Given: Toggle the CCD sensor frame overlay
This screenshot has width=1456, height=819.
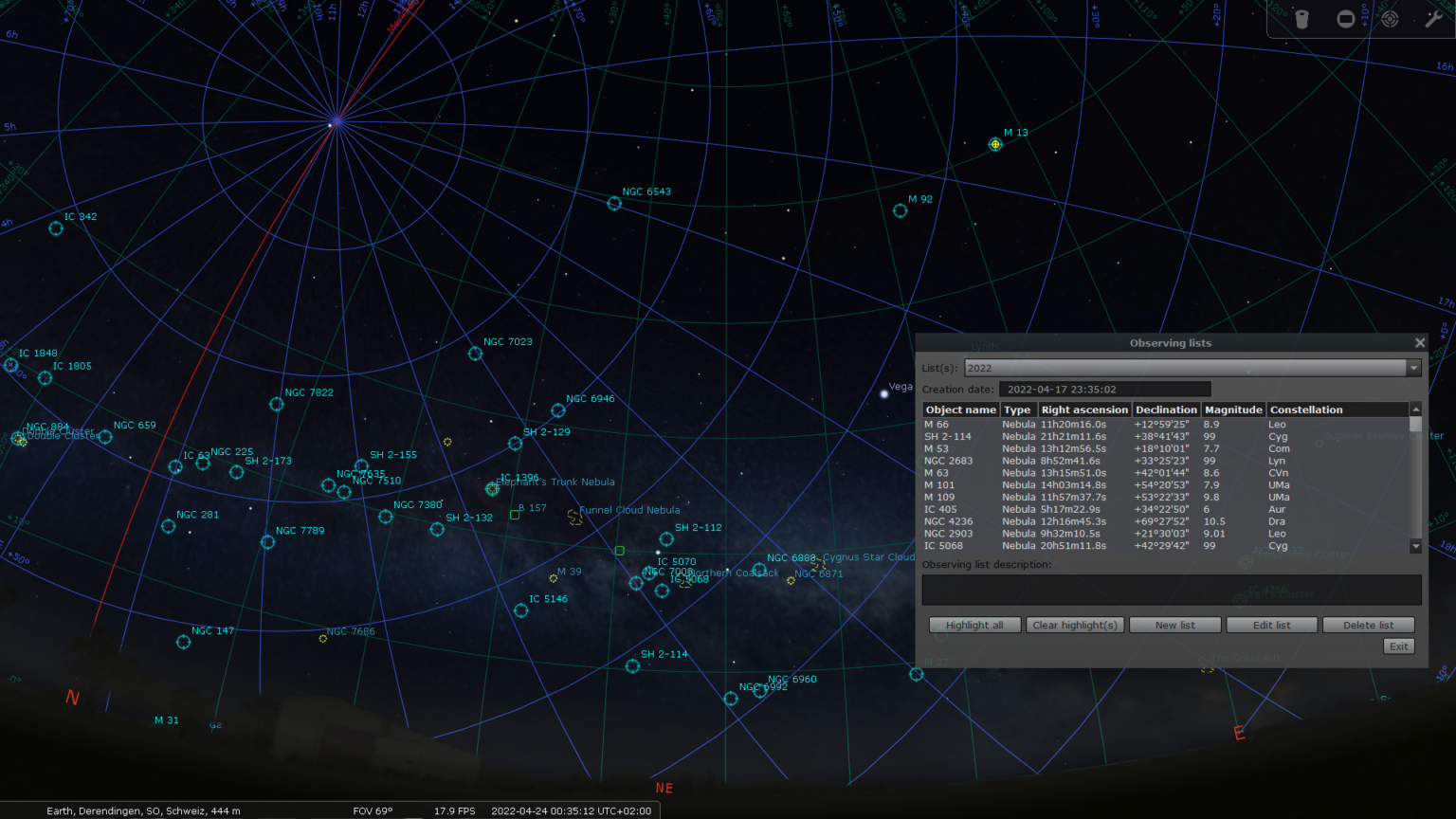Looking at the screenshot, I should [1345, 18].
